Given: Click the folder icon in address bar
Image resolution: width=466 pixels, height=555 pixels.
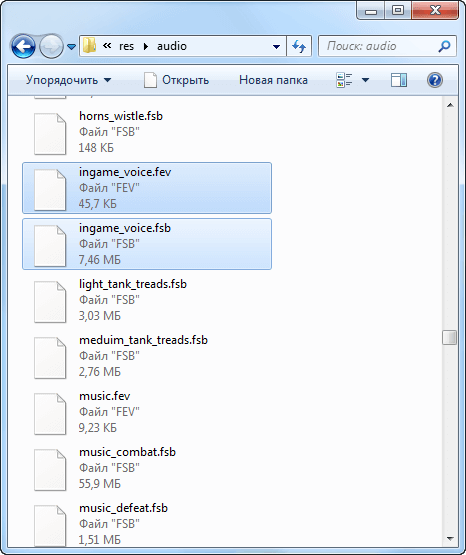Looking at the screenshot, I should (x=90, y=46).
